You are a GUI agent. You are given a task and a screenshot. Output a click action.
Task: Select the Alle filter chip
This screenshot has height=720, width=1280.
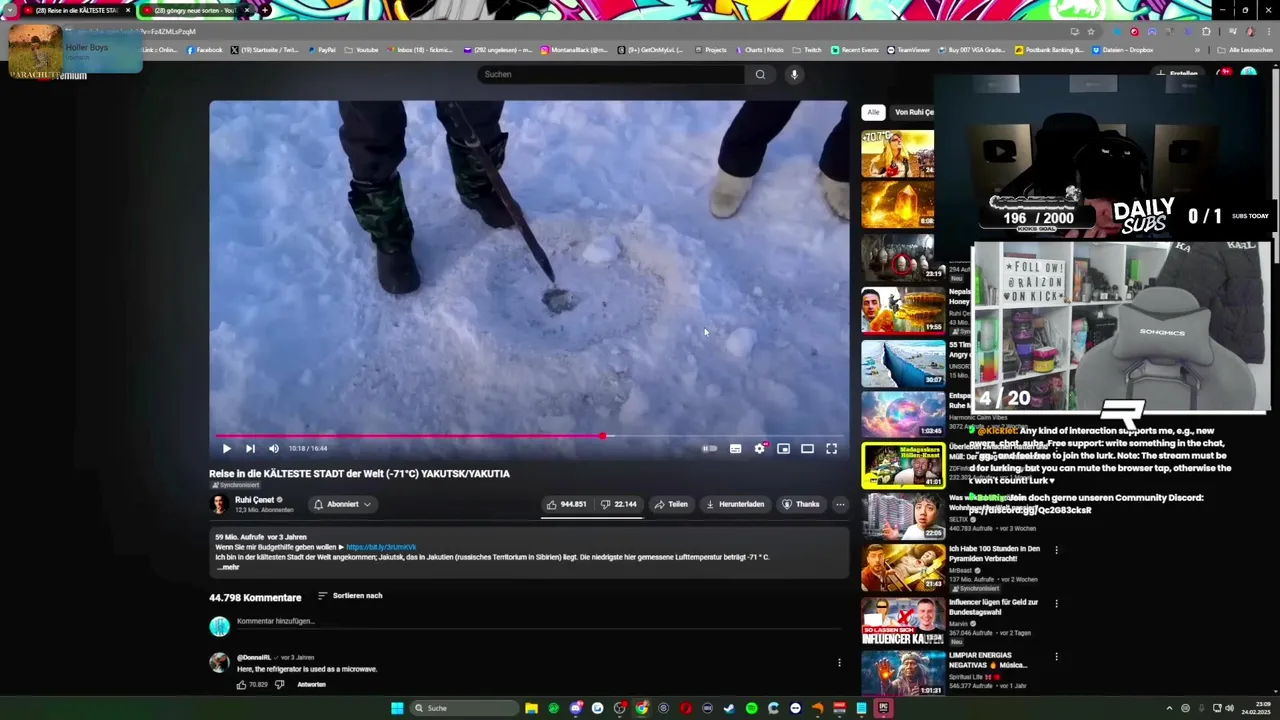(873, 112)
